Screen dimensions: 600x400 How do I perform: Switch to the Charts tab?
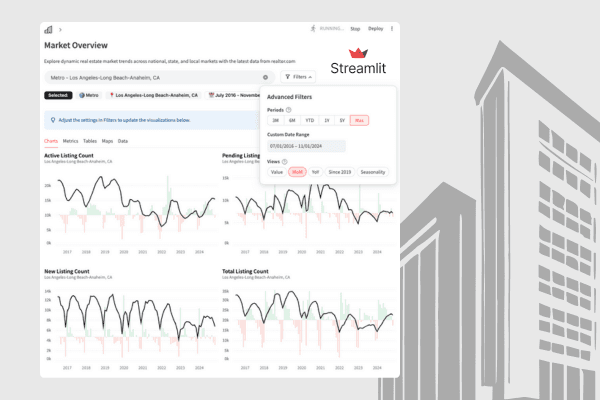pyautogui.click(x=51, y=141)
